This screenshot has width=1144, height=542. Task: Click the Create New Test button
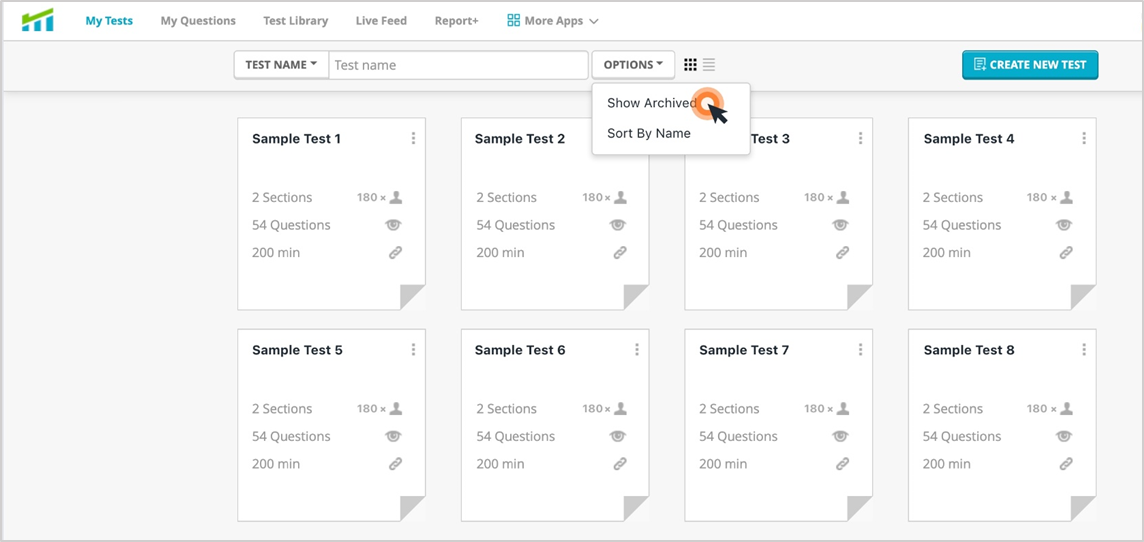1030,65
